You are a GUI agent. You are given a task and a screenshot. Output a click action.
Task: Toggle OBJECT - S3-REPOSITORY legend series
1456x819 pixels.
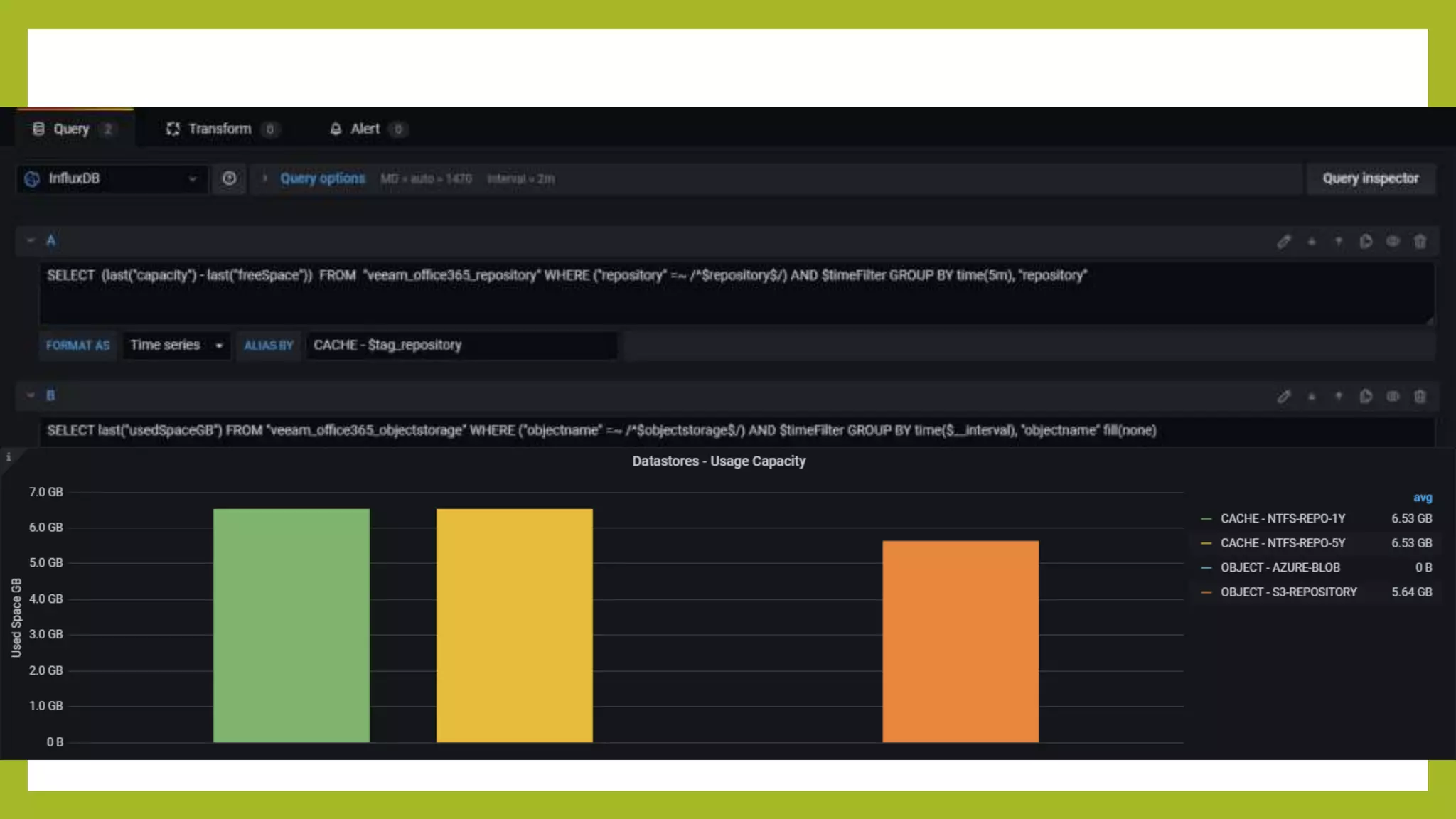point(1288,592)
